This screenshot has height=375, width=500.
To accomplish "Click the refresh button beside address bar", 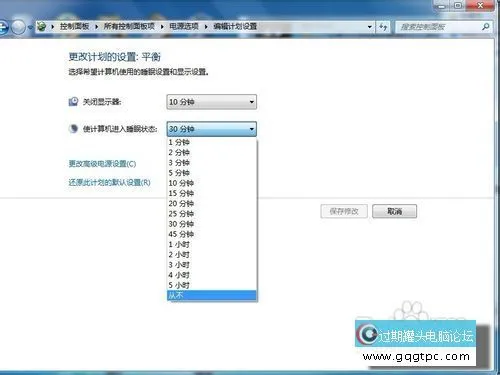I will (383, 27).
